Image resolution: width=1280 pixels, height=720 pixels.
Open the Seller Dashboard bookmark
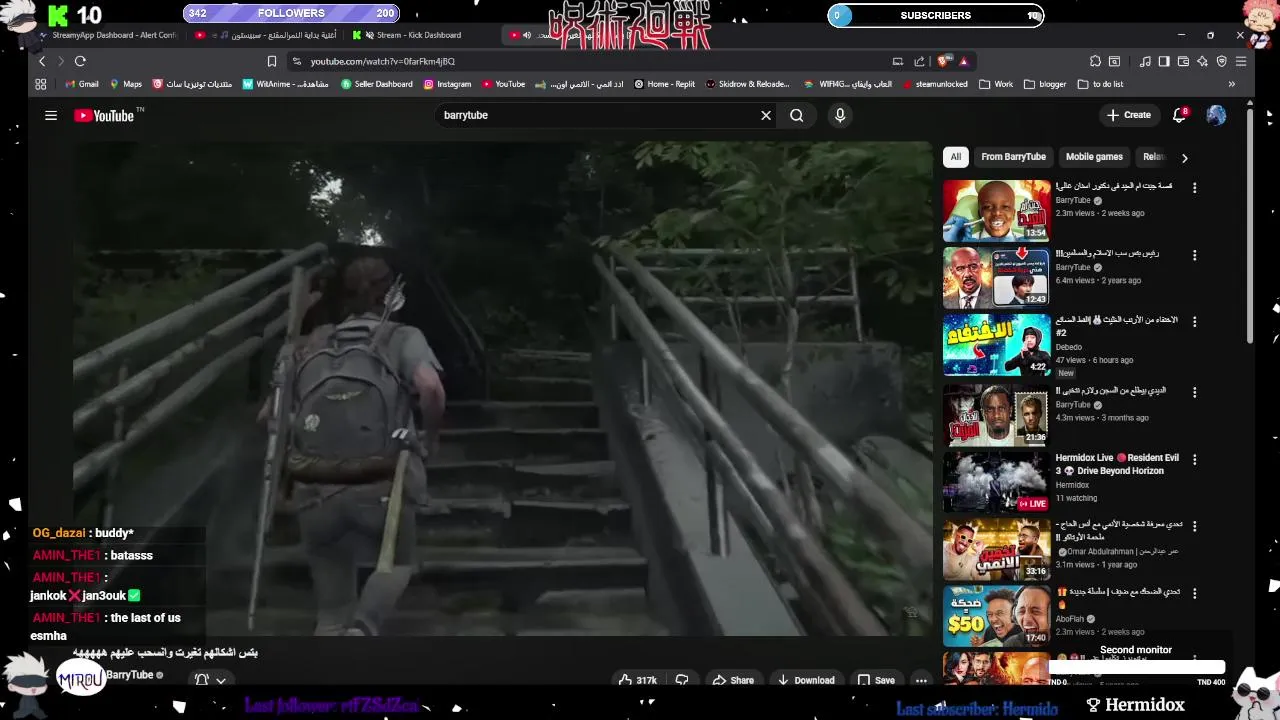click(376, 84)
